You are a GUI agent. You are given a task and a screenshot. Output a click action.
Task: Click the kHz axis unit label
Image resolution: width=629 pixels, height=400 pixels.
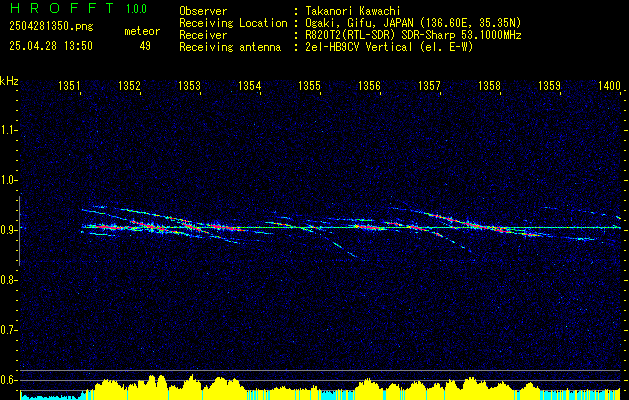coord(9,81)
